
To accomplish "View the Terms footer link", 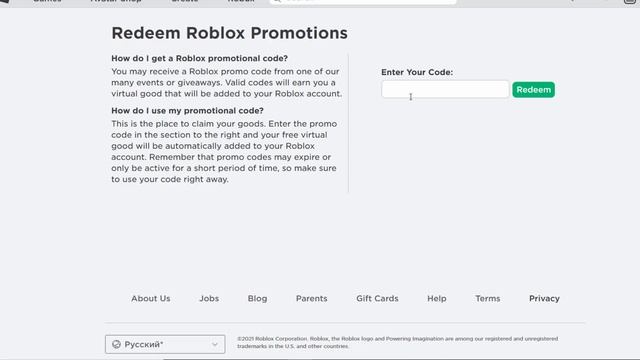I will (488, 298).
